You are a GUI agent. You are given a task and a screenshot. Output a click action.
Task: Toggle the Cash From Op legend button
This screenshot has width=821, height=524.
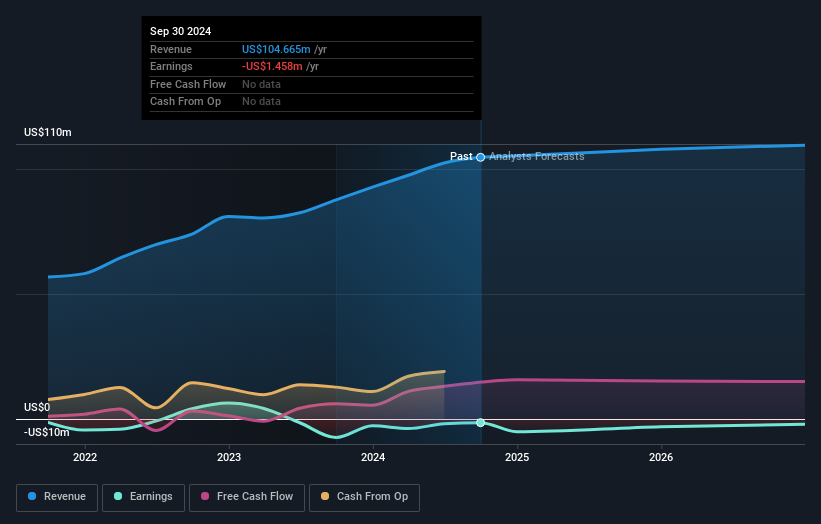tap(364, 497)
